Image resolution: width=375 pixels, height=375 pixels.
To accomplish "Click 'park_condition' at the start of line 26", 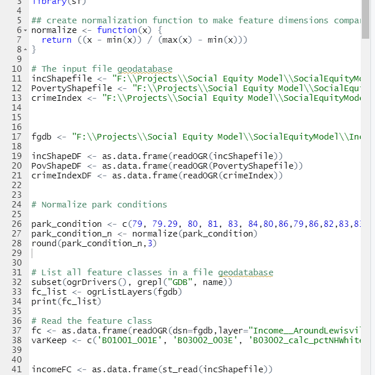I will tap(67, 224).
